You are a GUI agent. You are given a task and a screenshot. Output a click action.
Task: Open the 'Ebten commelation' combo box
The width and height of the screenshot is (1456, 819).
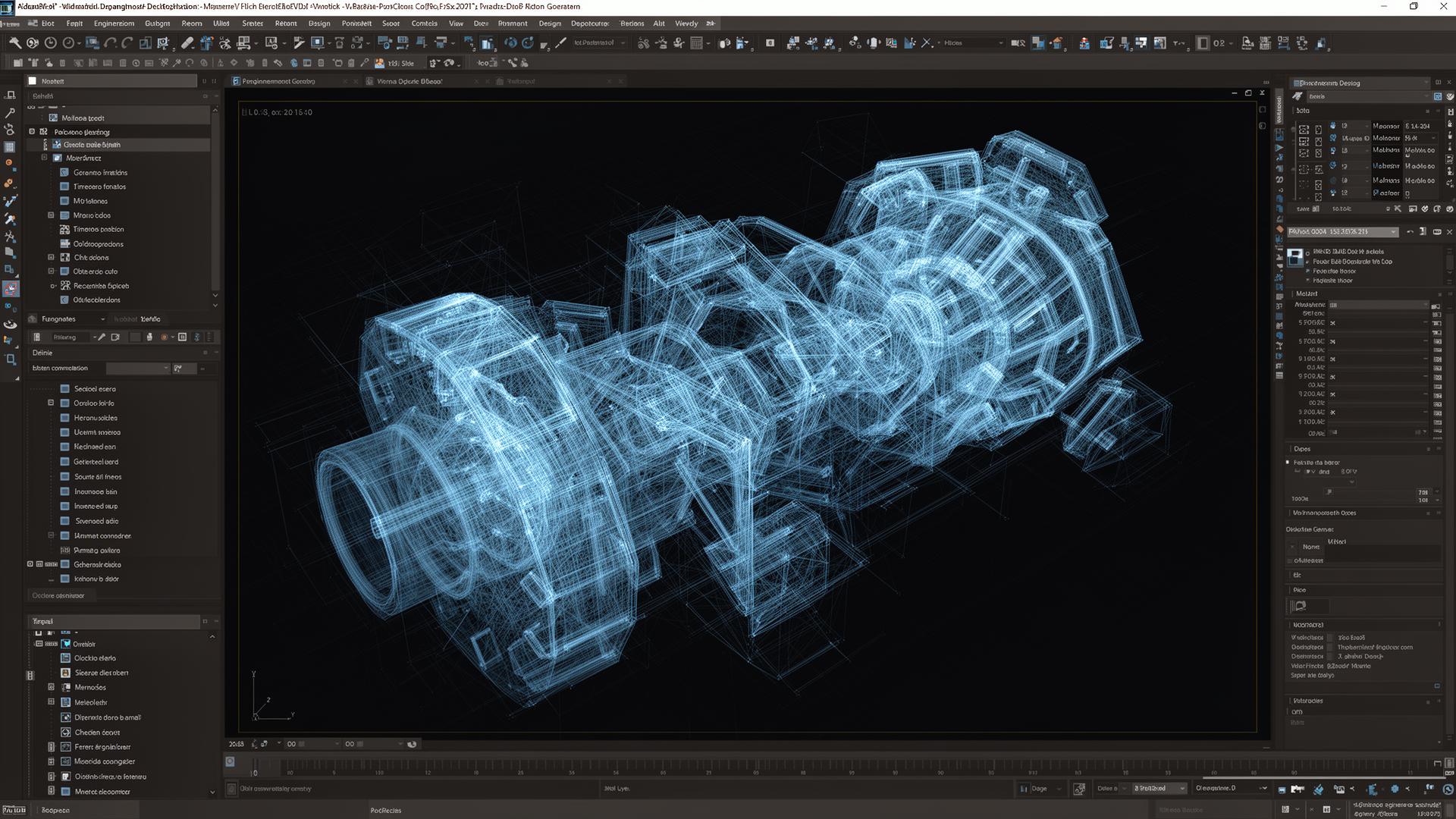138,369
